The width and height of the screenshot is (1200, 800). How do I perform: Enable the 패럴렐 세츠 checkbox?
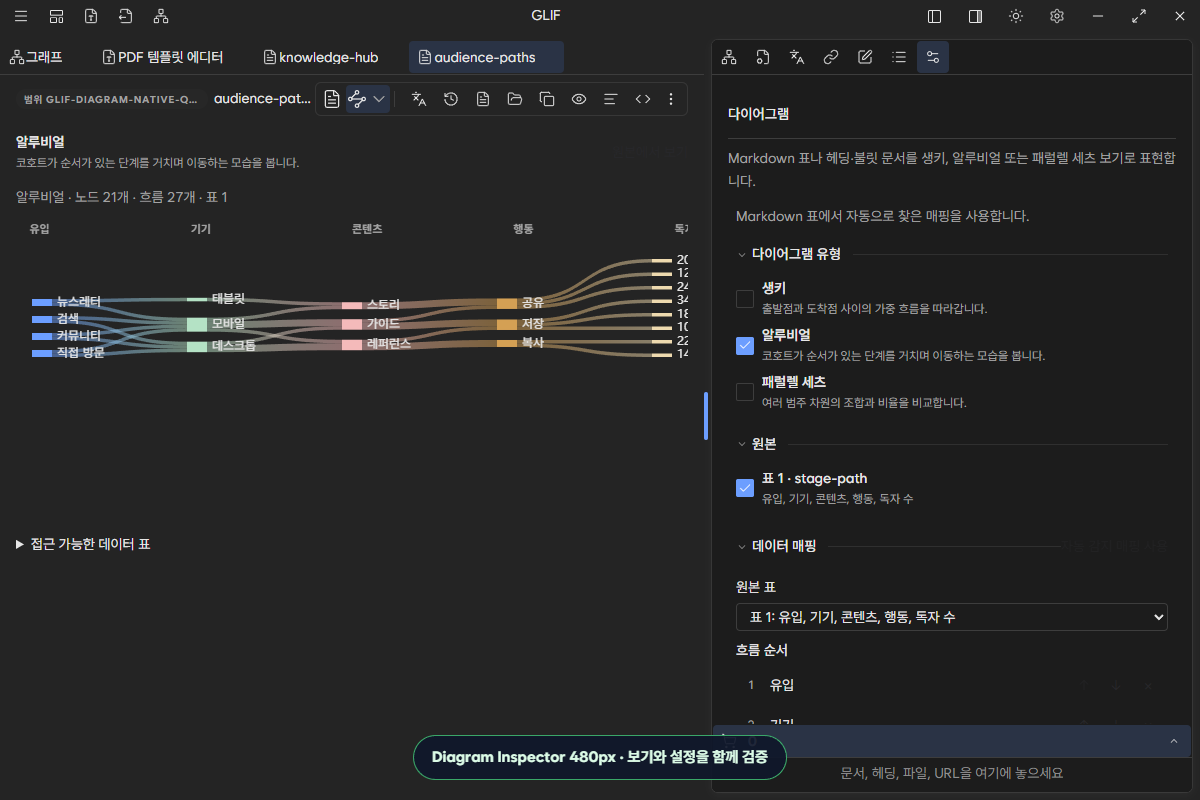click(x=745, y=392)
